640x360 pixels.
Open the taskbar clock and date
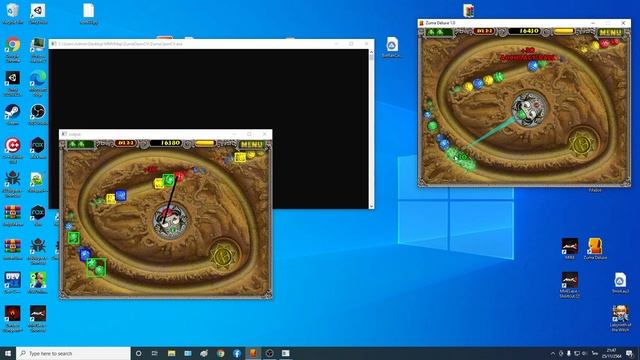[x=611, y=353]
